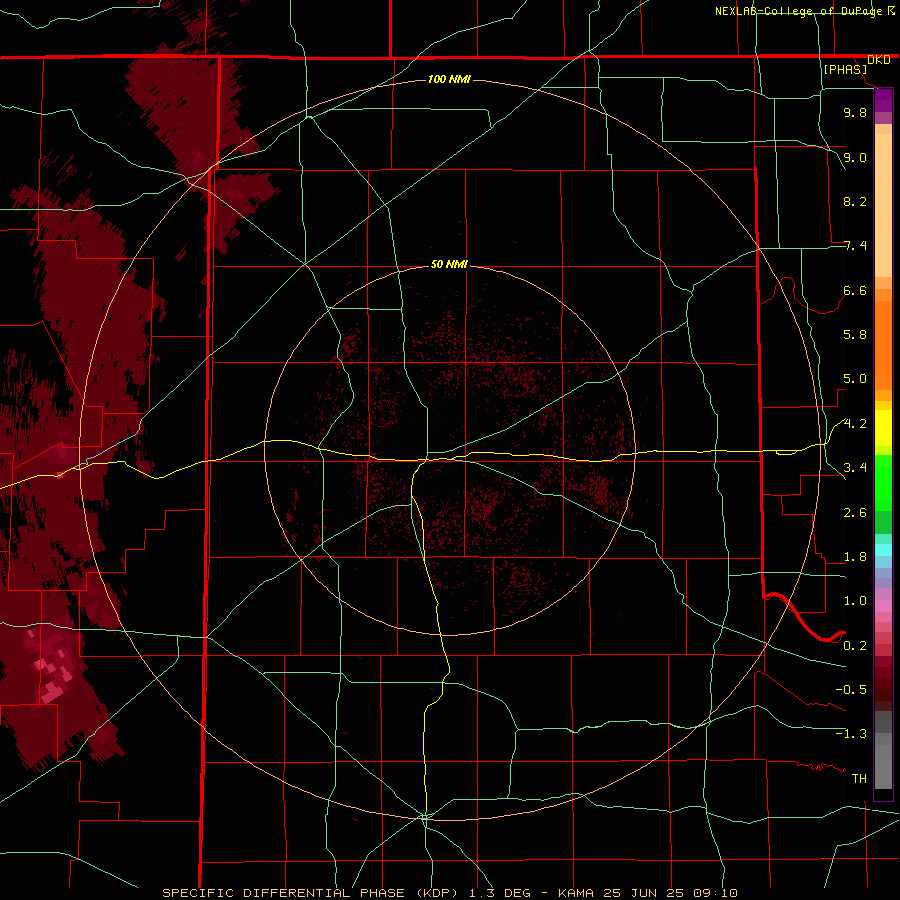This screenshot has height=900, width=900.
Task: Click the [PHAS] legend heading
Action: [x=845, y=69]
